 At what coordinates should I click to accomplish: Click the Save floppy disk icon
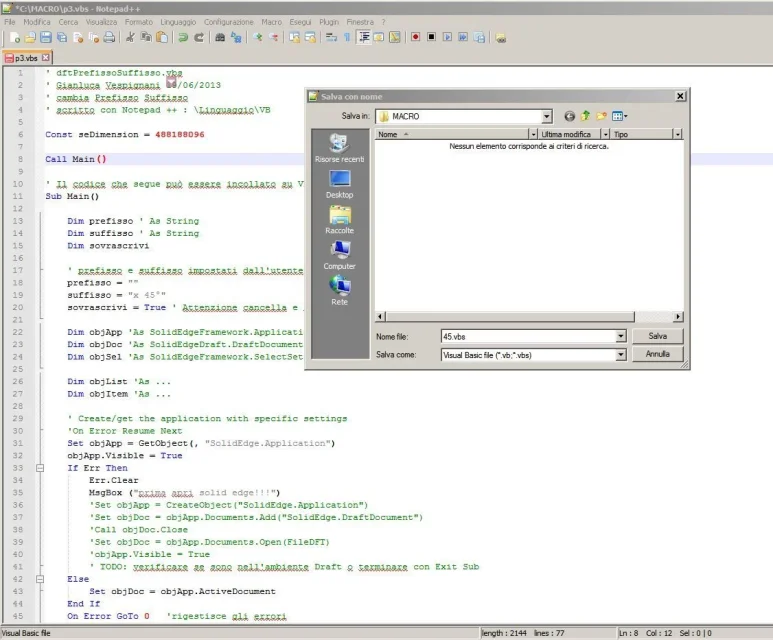pyautogui.click(x=46, y=37)
